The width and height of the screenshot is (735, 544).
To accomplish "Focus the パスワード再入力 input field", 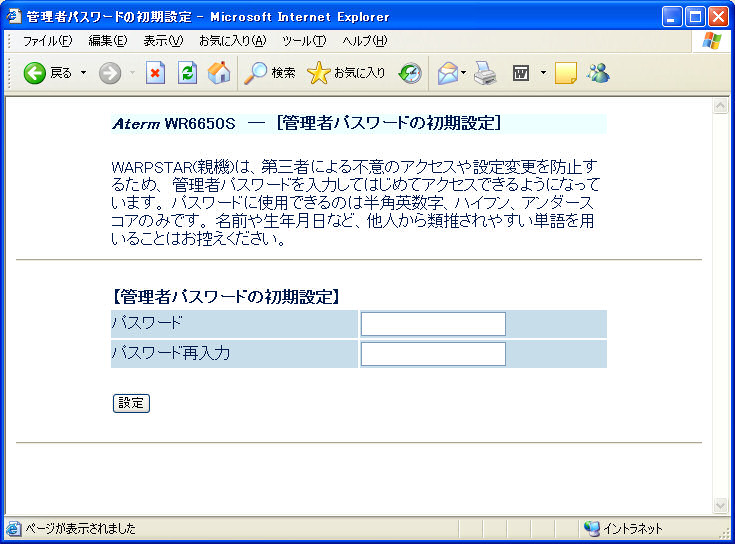I will [433, 354].
